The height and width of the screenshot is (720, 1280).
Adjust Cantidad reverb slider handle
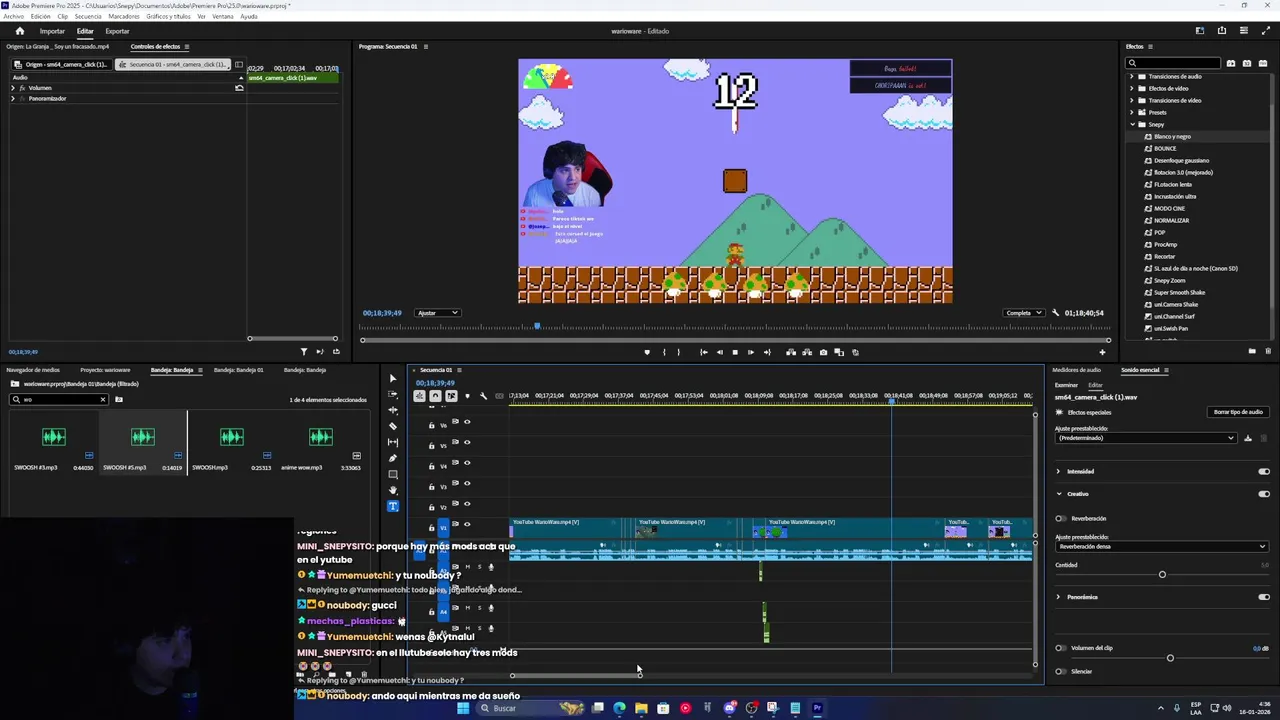coord(1162,574)
